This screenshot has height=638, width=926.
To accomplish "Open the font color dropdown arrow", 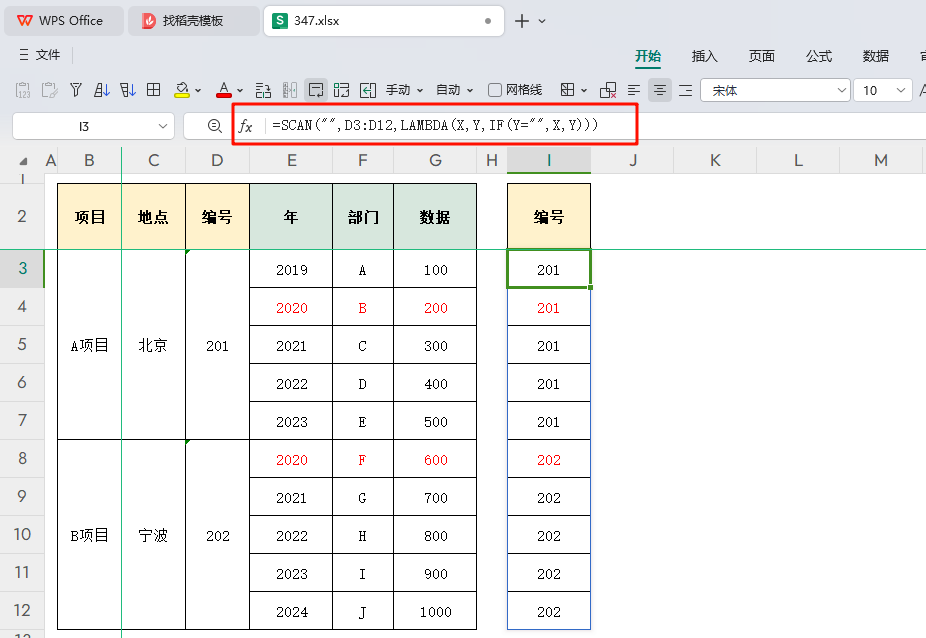I will 240,90.
